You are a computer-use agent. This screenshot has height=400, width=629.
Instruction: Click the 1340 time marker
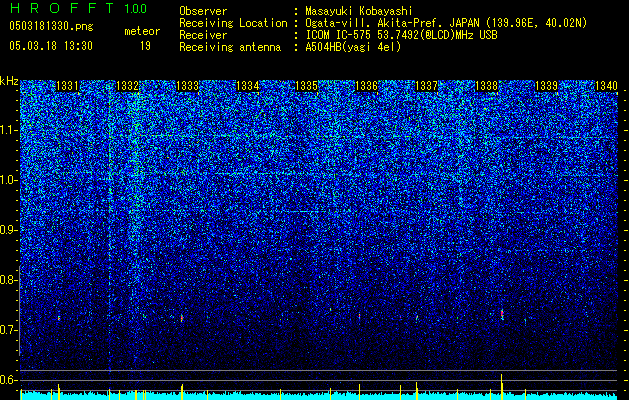click(606, 86)
